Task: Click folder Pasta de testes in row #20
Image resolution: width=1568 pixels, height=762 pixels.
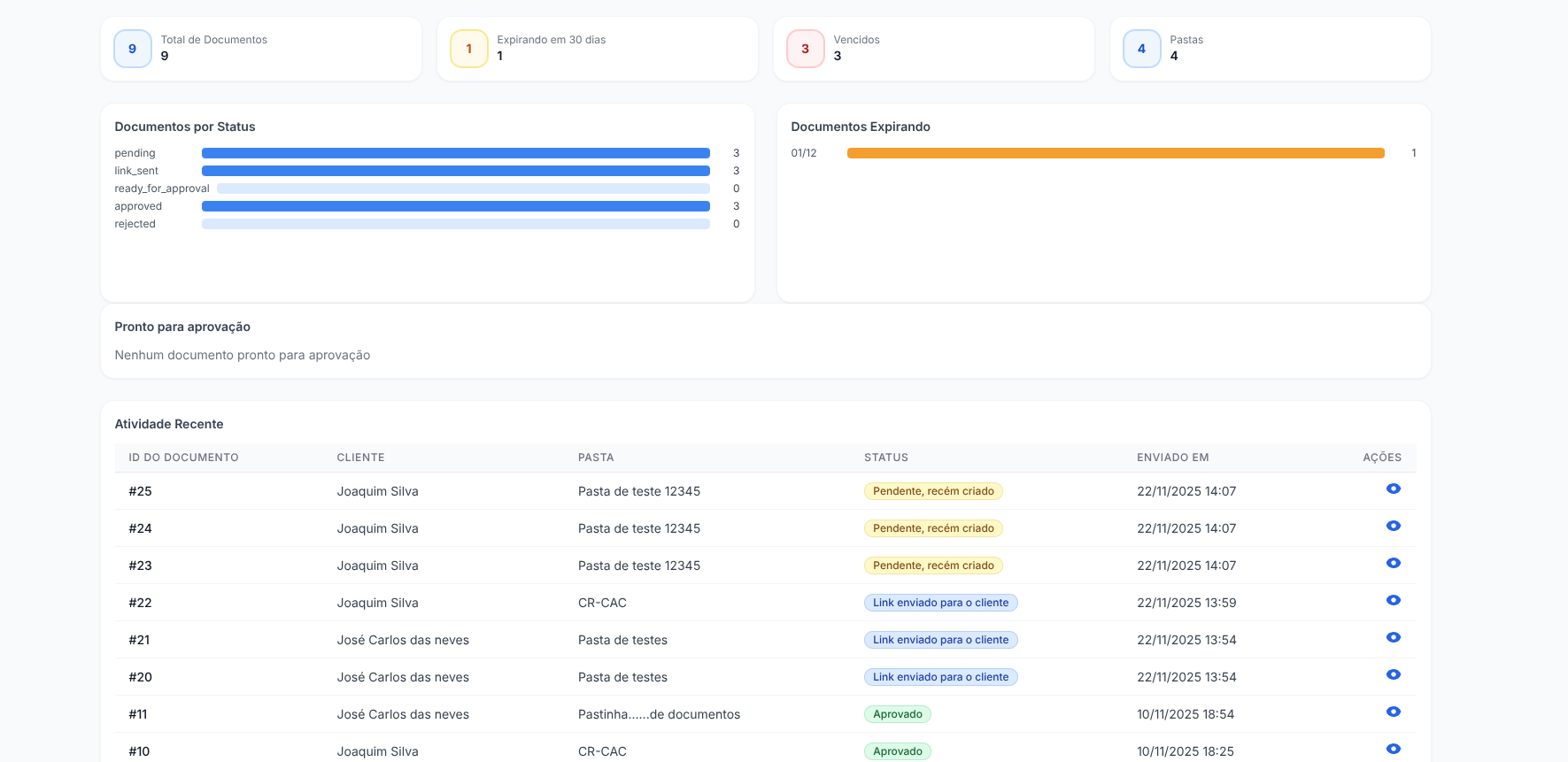Action: coord(622,677)
